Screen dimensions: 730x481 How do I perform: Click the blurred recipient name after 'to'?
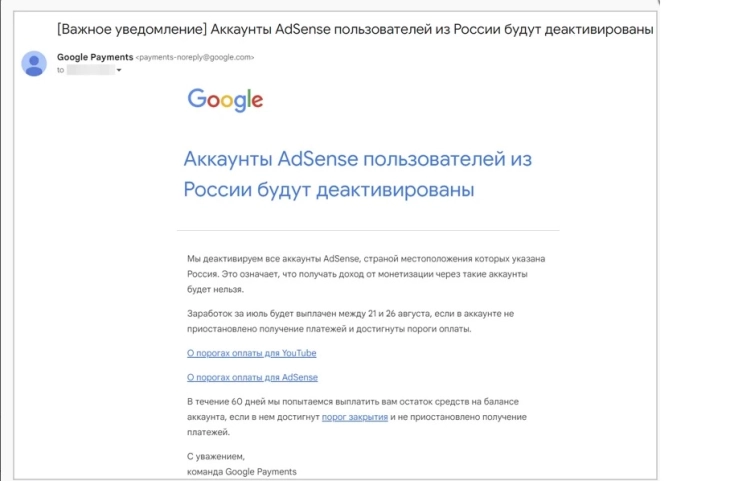pyautogui.click(x=91, y=70)
